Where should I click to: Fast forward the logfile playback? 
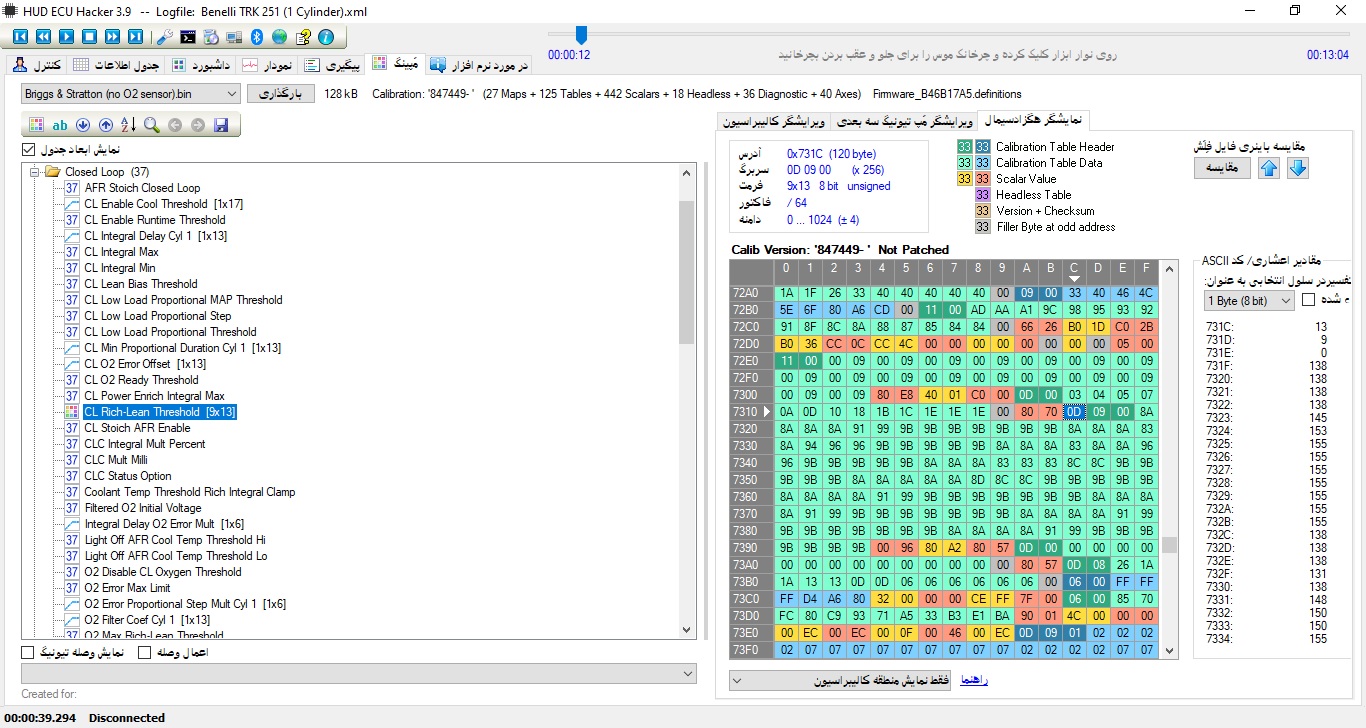click(112, 37)
